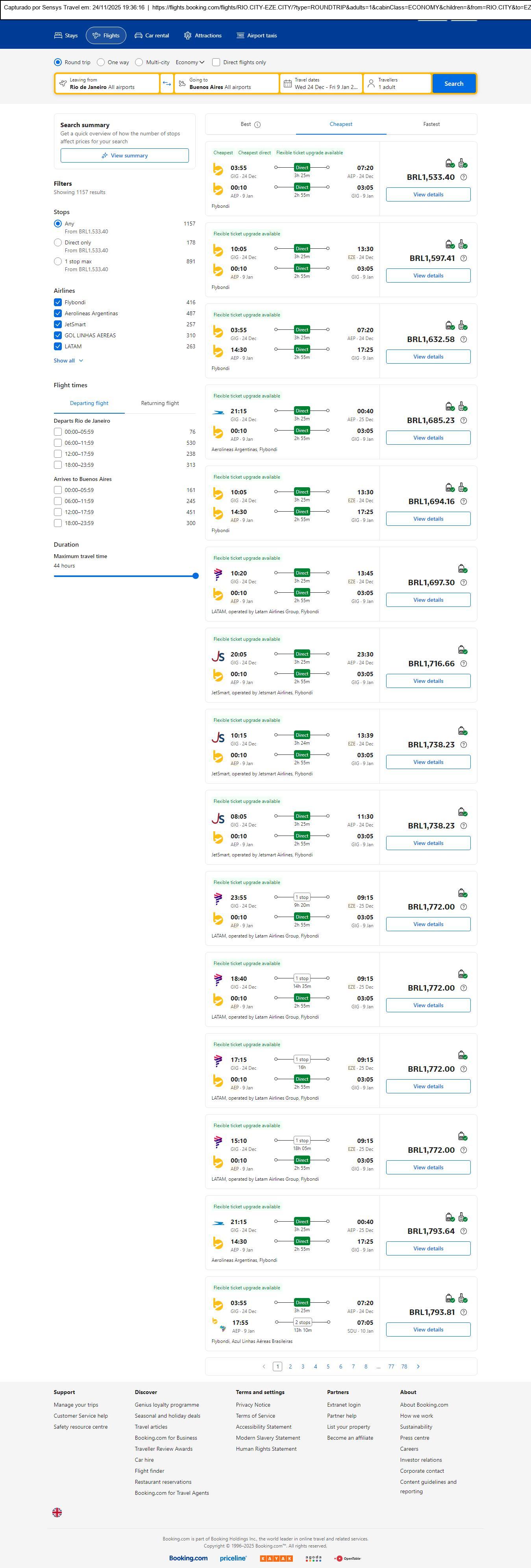The height and width of the screenshot is (1568, 531).
Task: Click the Maximum travel time slider handle
Action: [196, 576]
